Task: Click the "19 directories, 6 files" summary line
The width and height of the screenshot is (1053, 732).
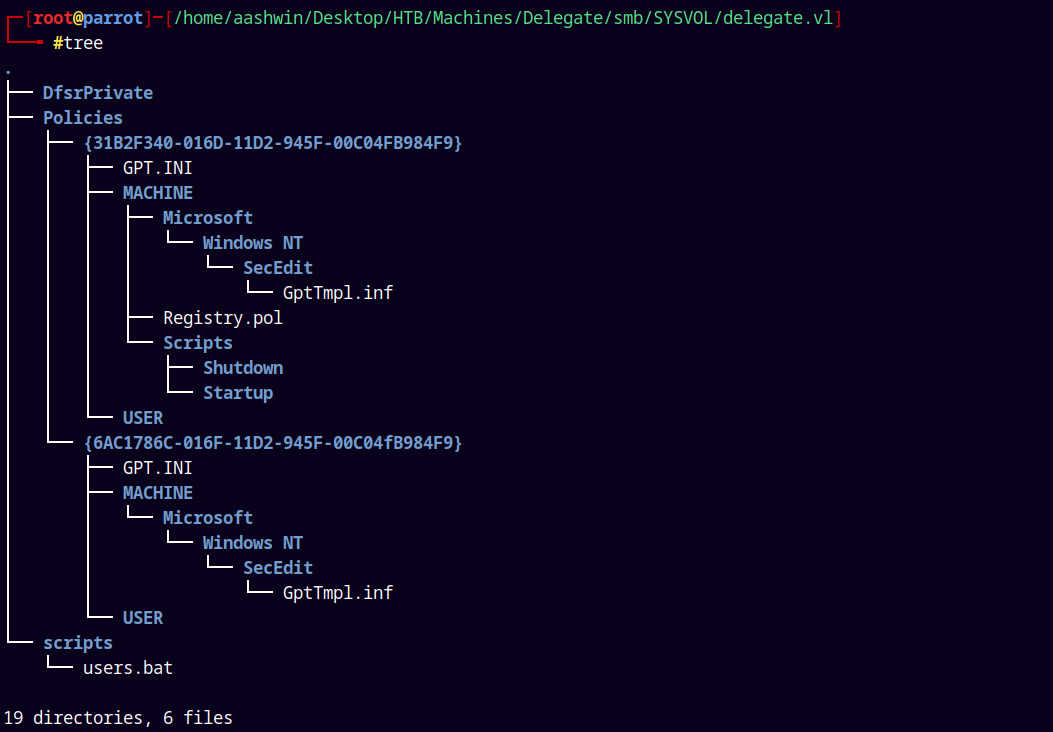Action: click(x=118, y=718)
